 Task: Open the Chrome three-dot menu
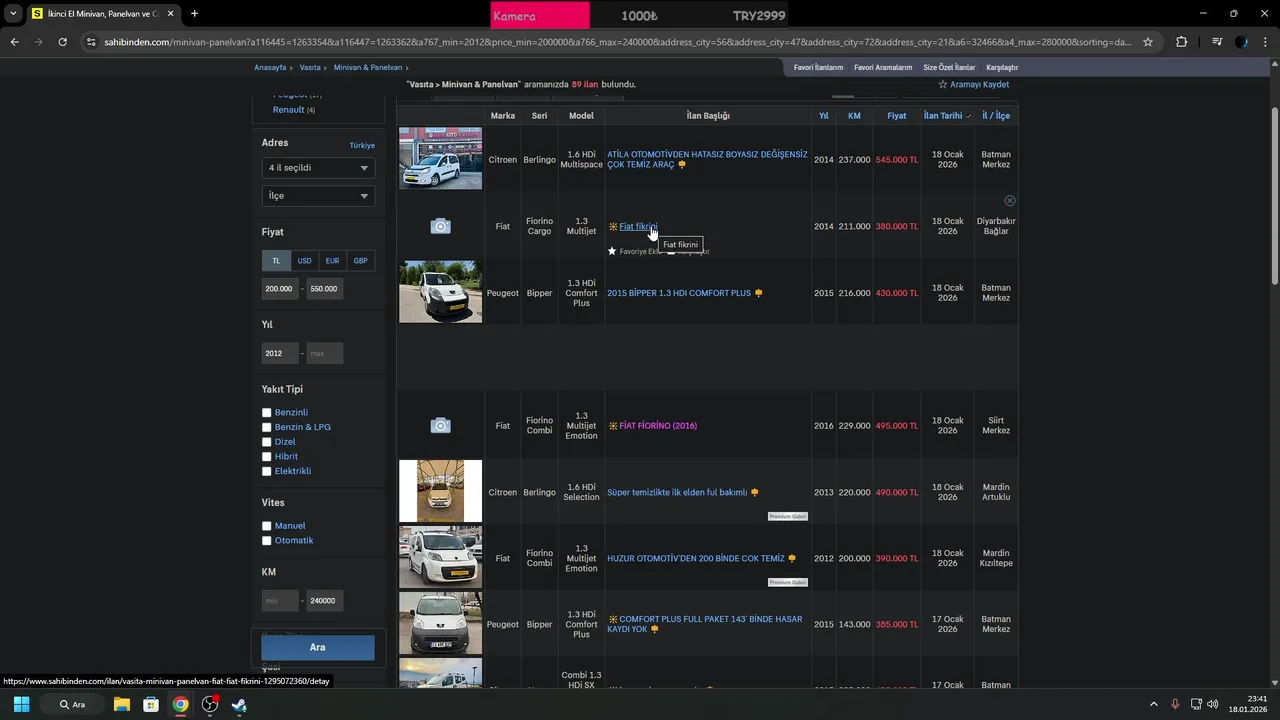pyautogui.click(x=1266, y=42)
